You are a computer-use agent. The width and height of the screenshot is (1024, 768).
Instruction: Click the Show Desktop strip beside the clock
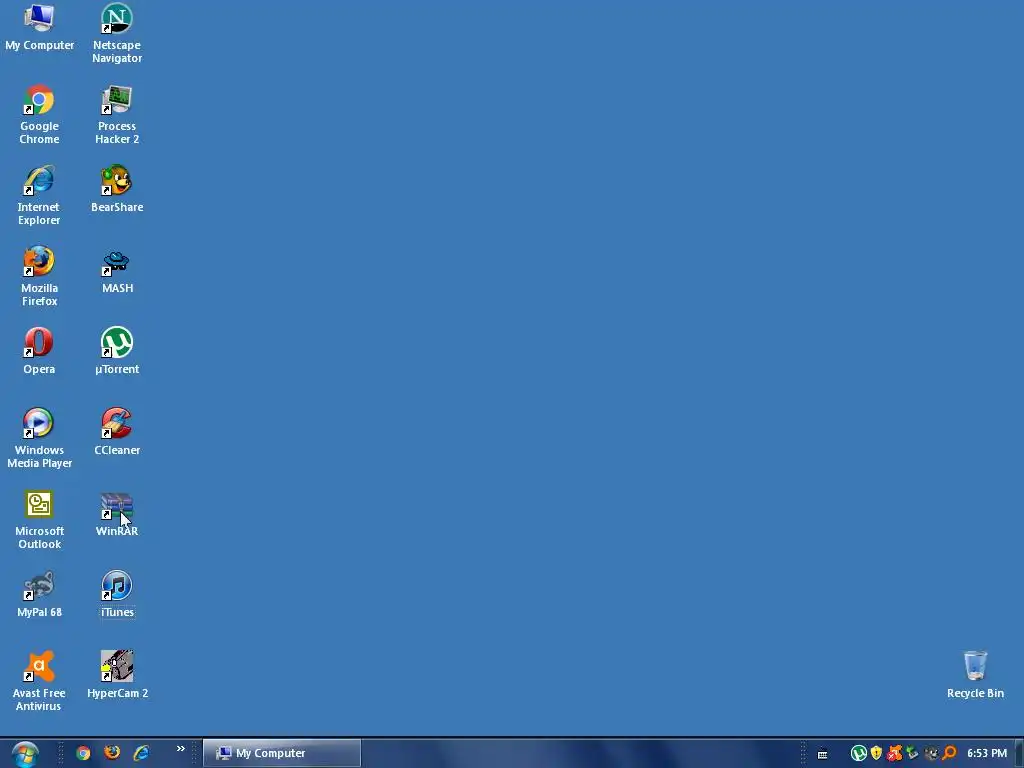click(1019, 754)
